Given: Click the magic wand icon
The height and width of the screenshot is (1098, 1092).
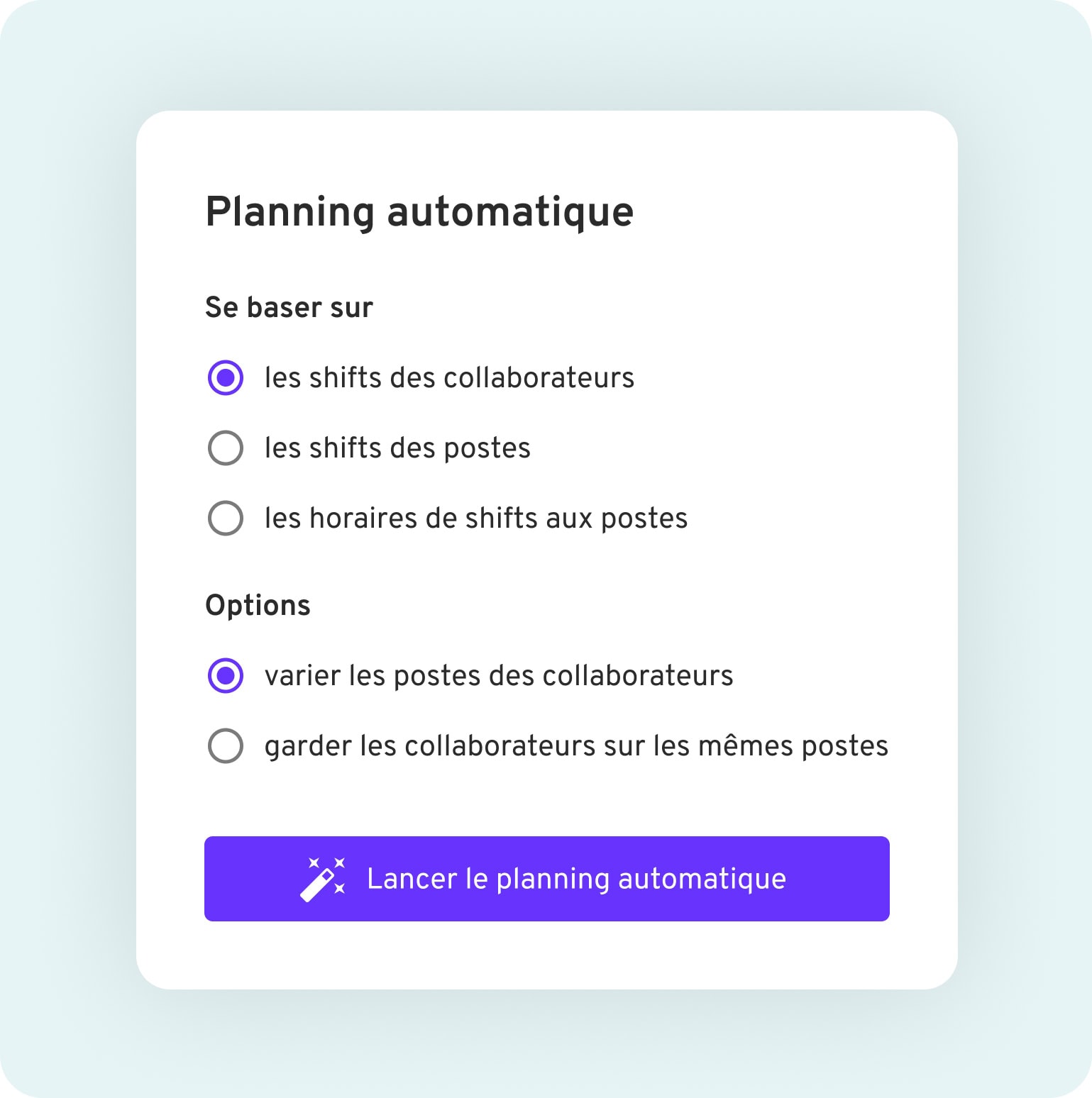Looking at the screenshot, I should 322,879.
